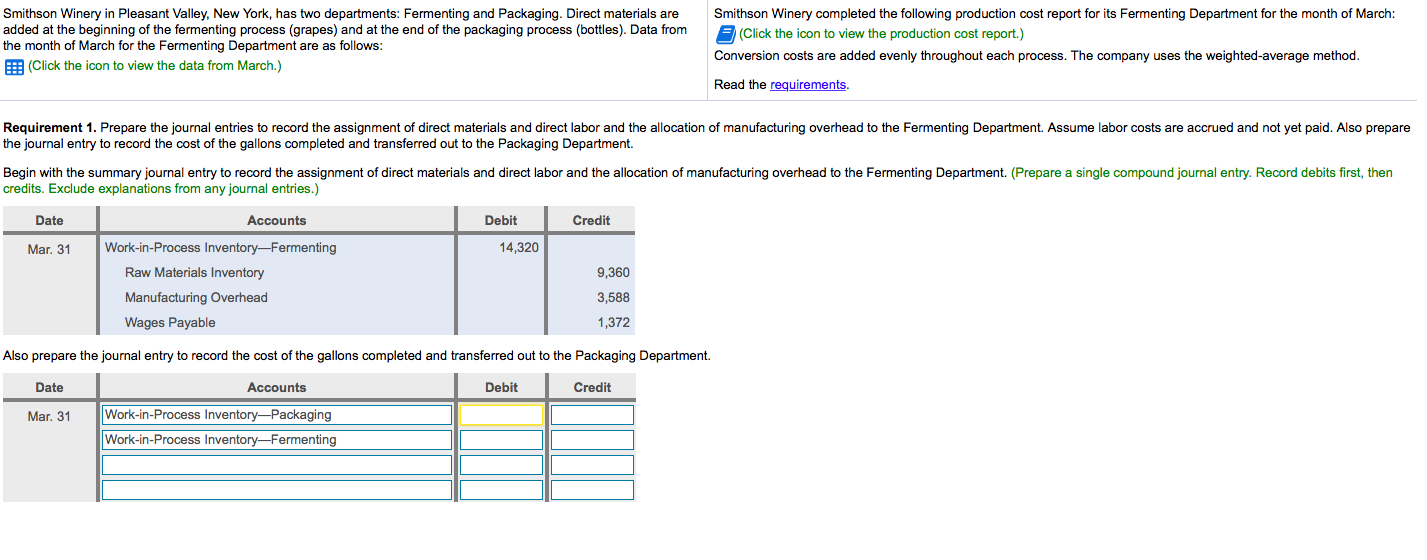Click 'Credit' header of second table
The height and width of the screenshot is (560, 1427).
[592, 388]
